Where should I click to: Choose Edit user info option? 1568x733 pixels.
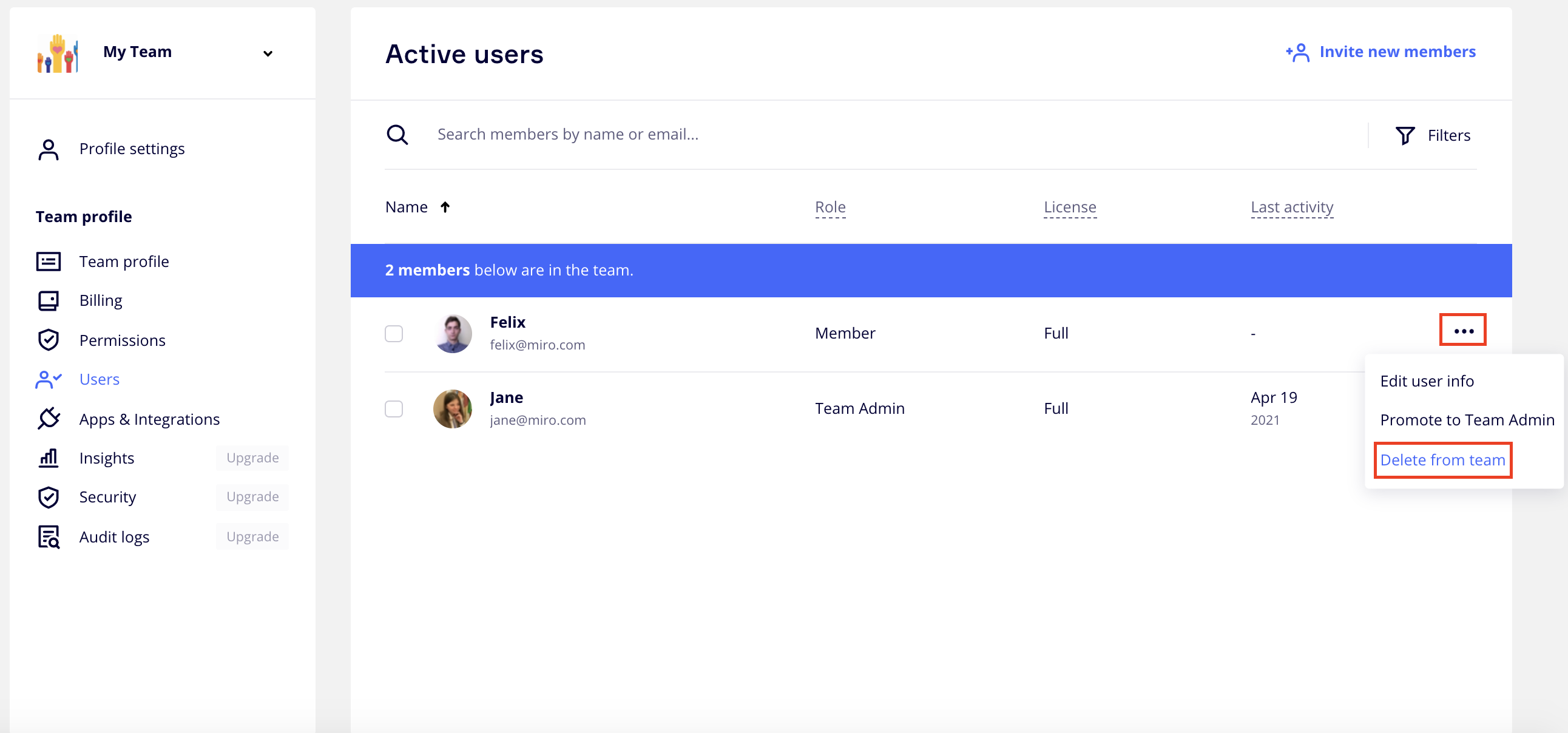[x=1426, y=381]
